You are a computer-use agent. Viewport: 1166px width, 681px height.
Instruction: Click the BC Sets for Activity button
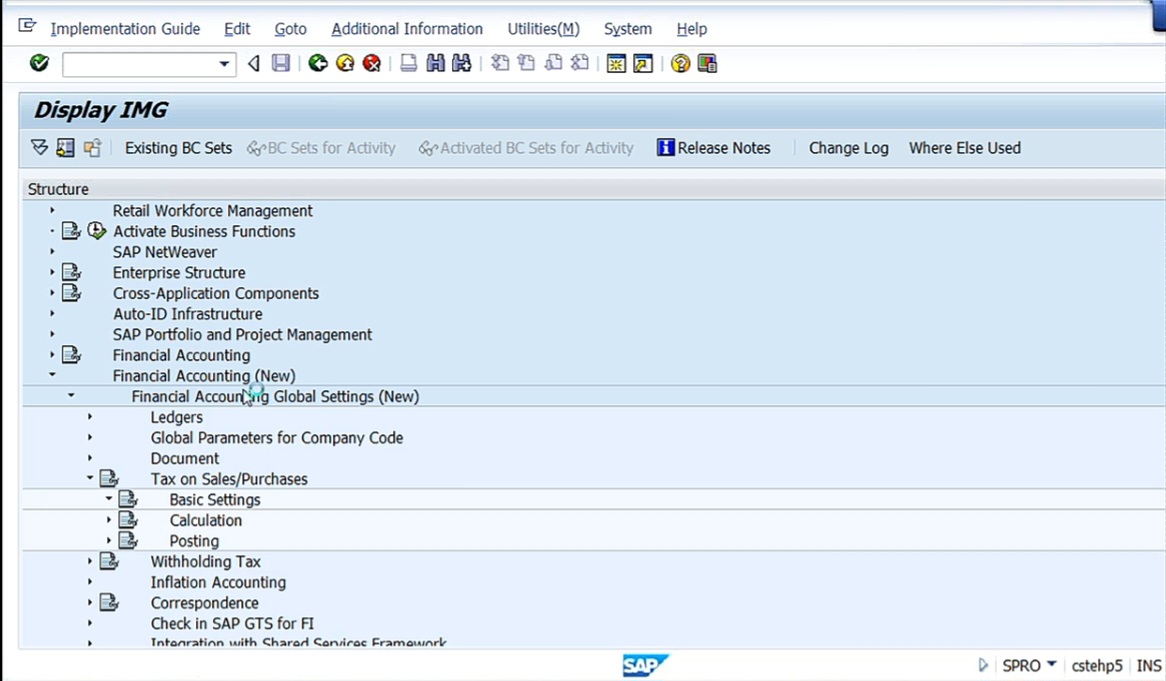pos(321,148)
